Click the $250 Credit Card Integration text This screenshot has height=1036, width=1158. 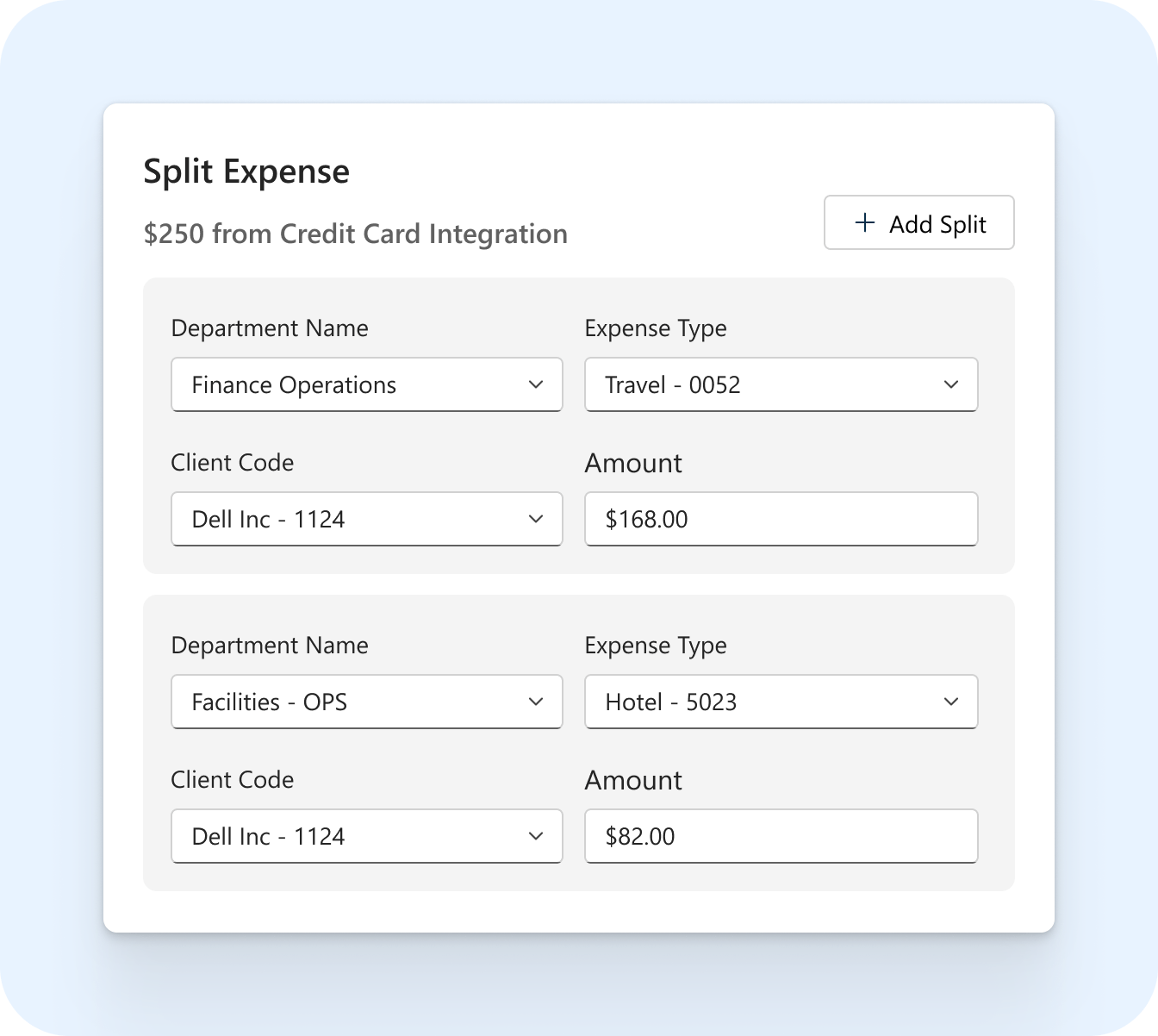pyautogui.click(x=355, y=234)
